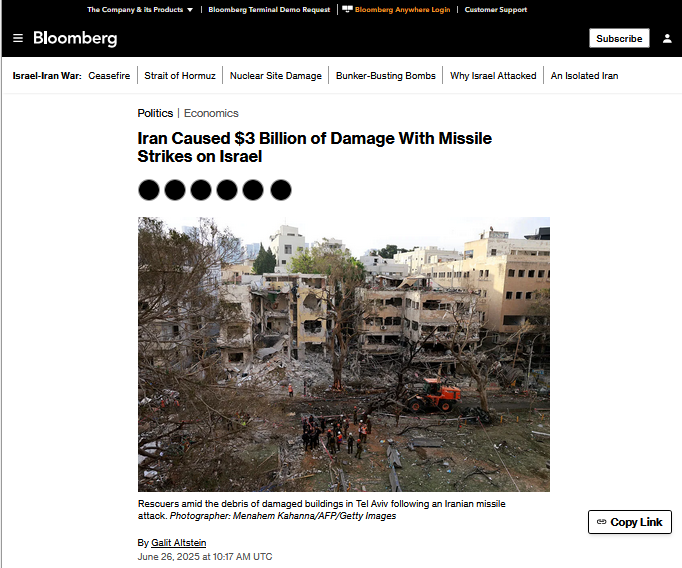
Task: Click the Tel Aviv debris article photo
Action: [x=344, y=354]
